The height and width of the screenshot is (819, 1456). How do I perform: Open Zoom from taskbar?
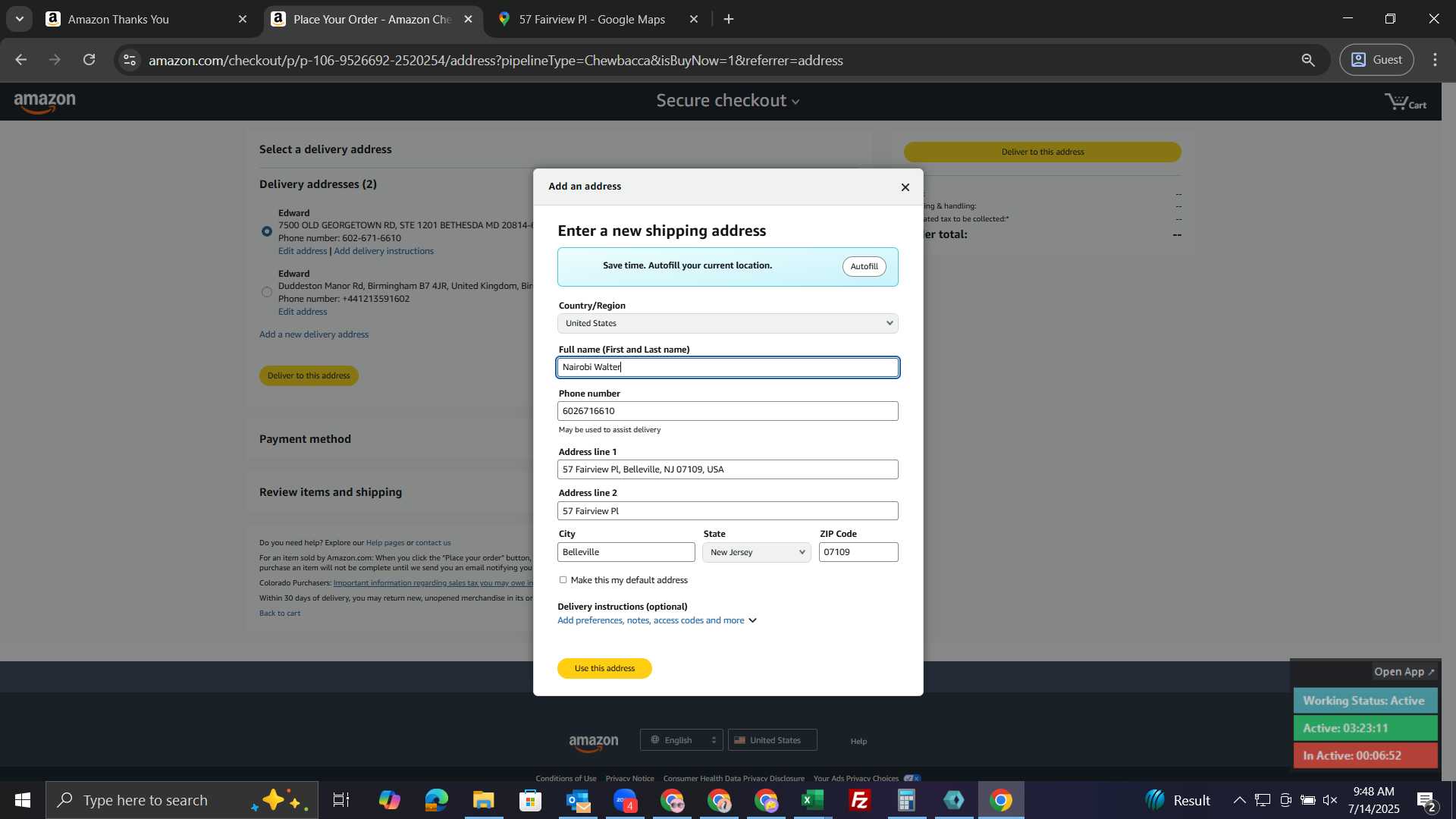click(625, 800)
